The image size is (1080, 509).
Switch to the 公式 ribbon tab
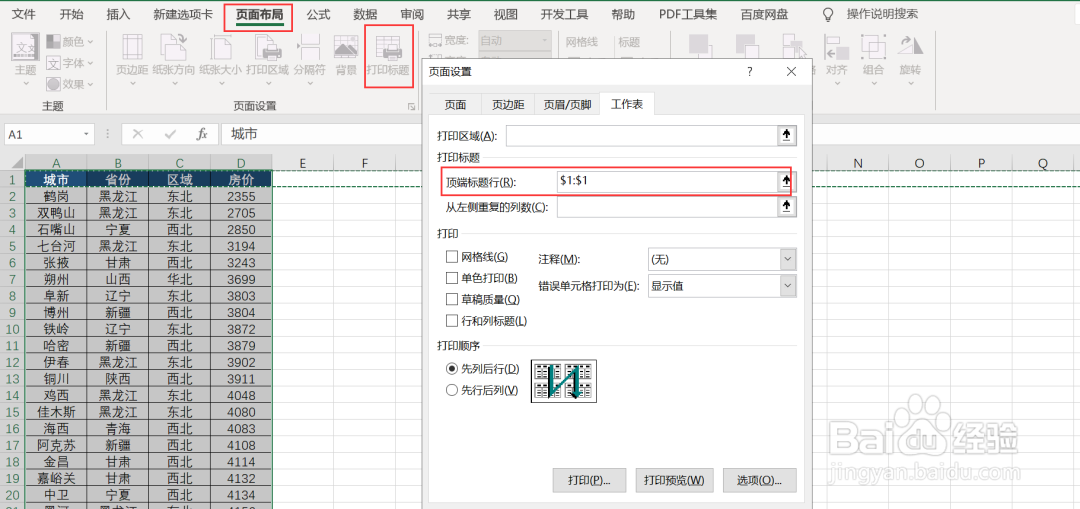point(318,14)
